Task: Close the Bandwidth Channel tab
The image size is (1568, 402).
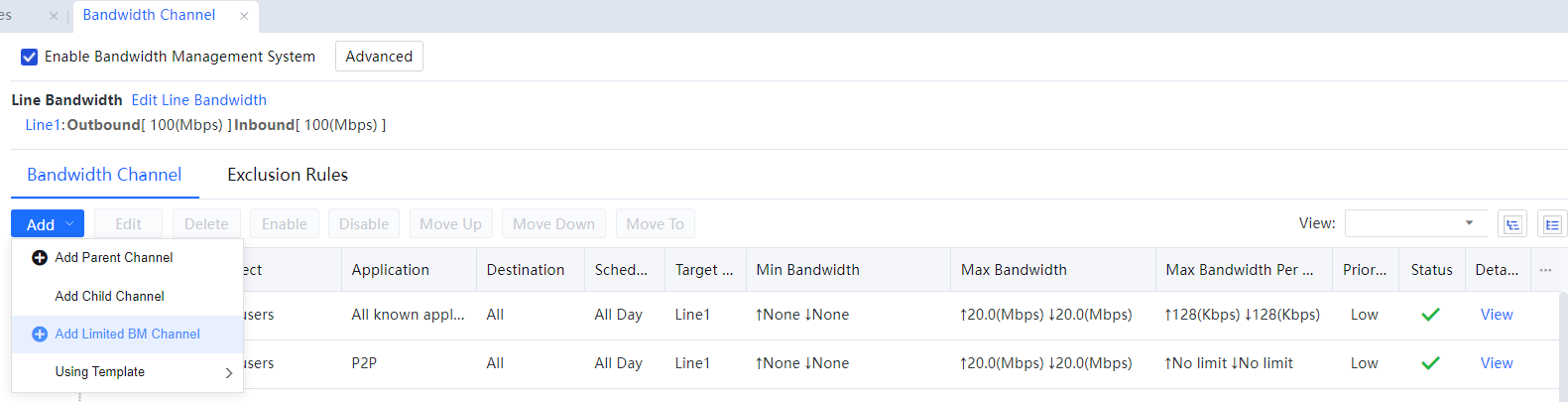Action: 244,16
